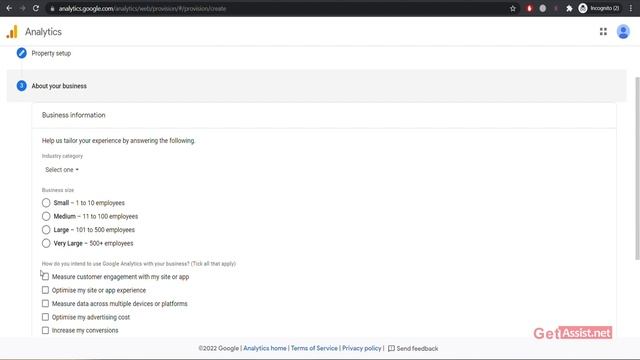Open the Google apps grid
This screenshot has width=640, height=360.
(x=603, y=31)
